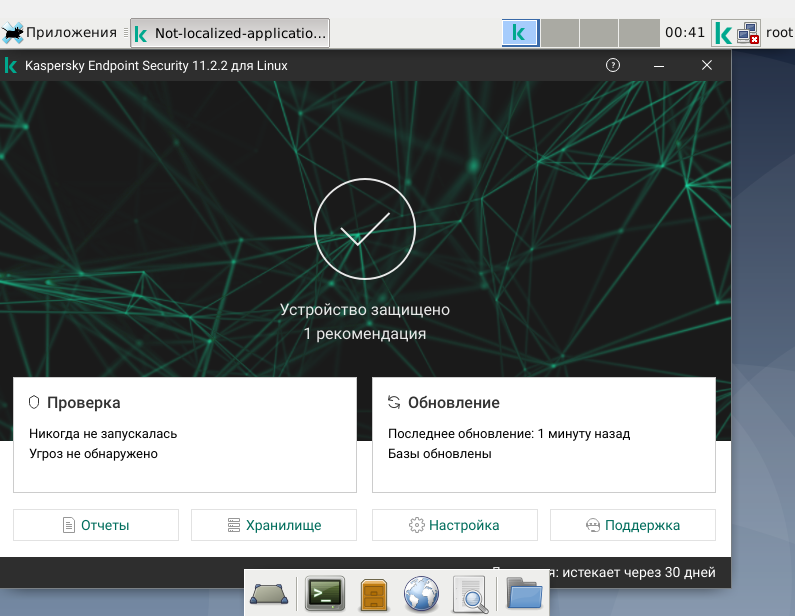Close the Kaspersky Endpoint Security window
This screenshot has height=616, width=795.
click(x=707, y=65)
